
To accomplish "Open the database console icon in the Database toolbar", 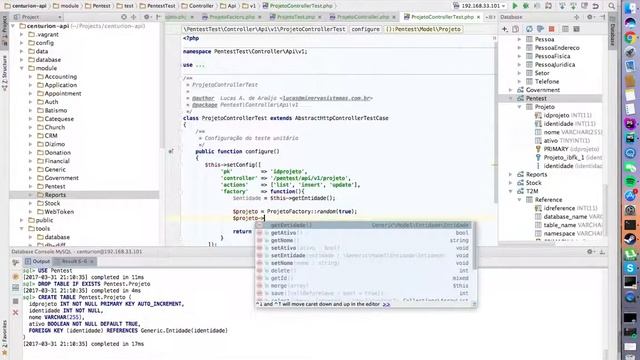I will (x=576, y=29).
